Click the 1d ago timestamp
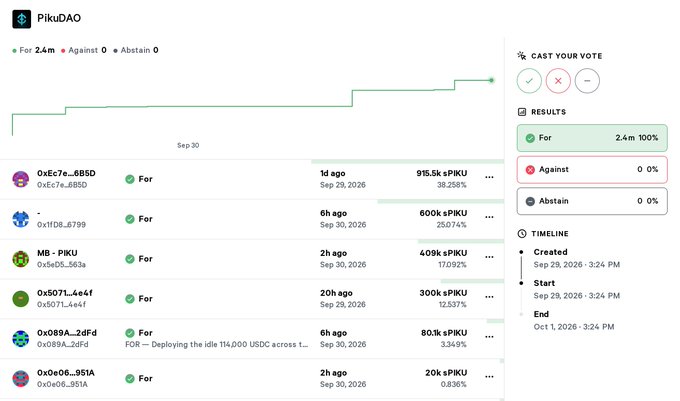 click(x=333, y=173)
